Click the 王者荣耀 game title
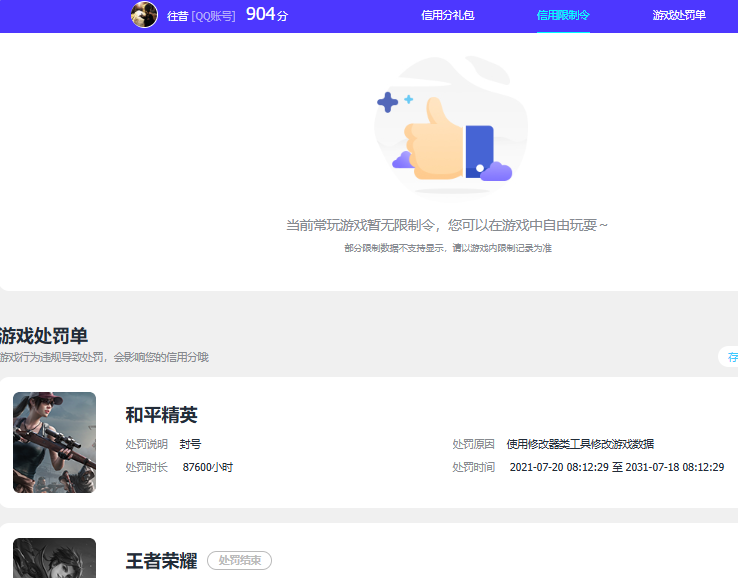This screenshot has width=738, height=578. click(161, 561)
